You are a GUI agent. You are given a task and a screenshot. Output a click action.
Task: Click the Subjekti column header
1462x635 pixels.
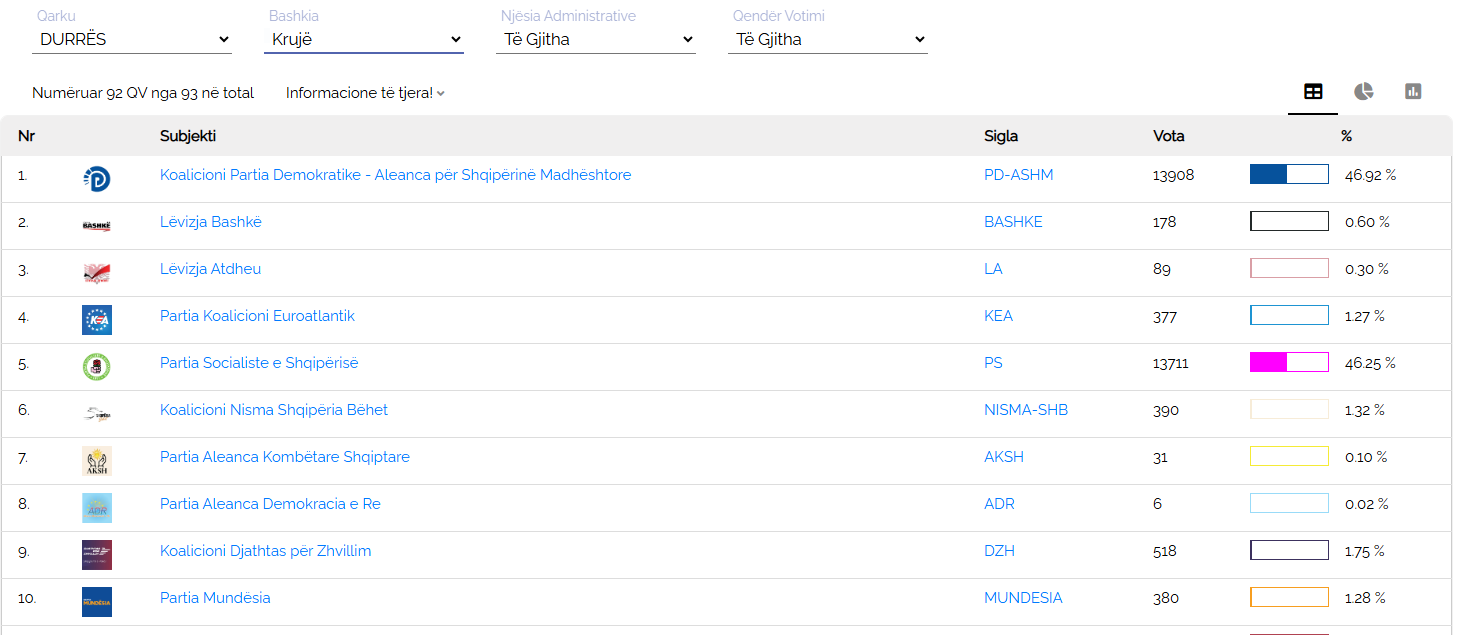point(188,136)
